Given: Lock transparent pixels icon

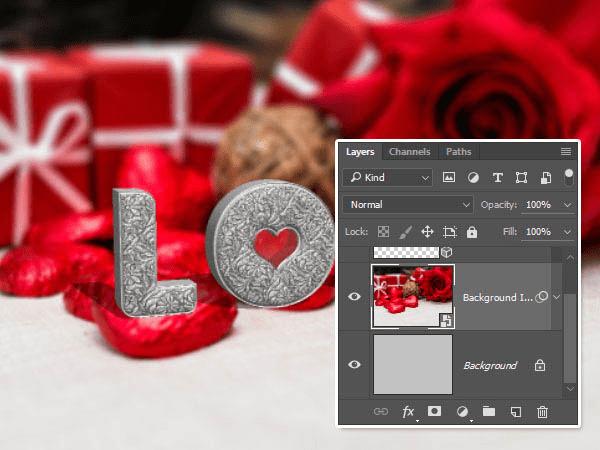Looking at the screenshot, I should [383, 232].
